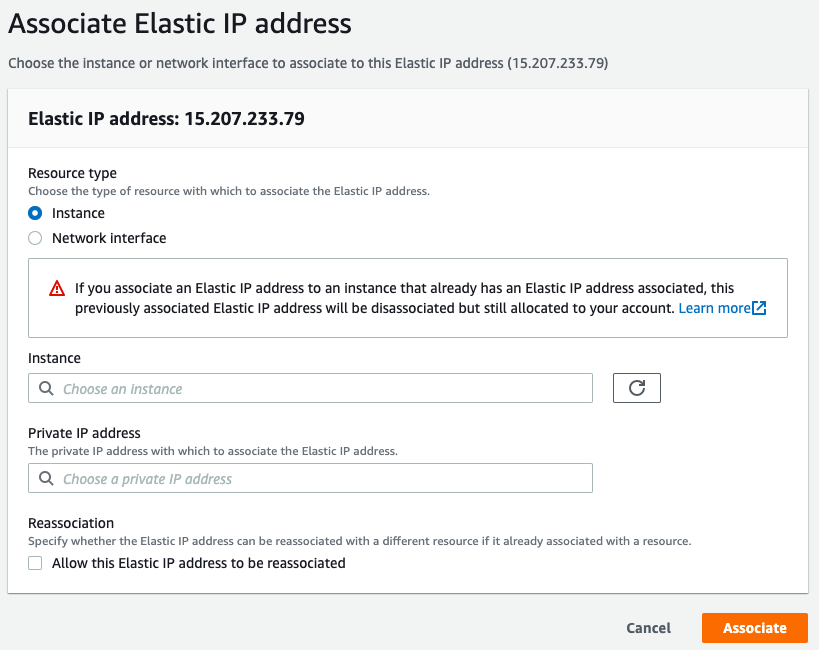Click the warning triangle alert icon
The height and width of the screenshot is (650, 819).
57,289
